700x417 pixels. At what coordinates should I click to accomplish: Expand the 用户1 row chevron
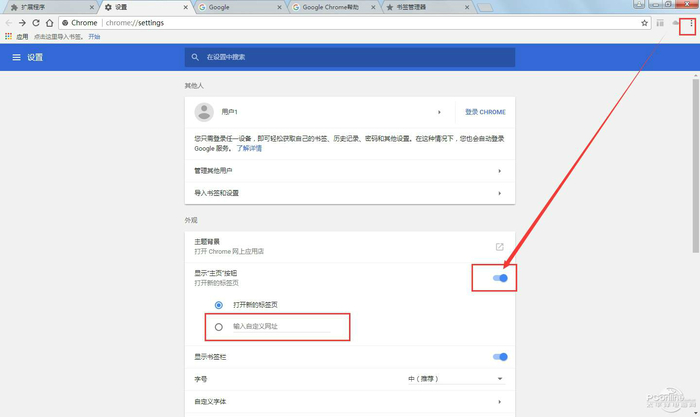(x=439, y=112)
